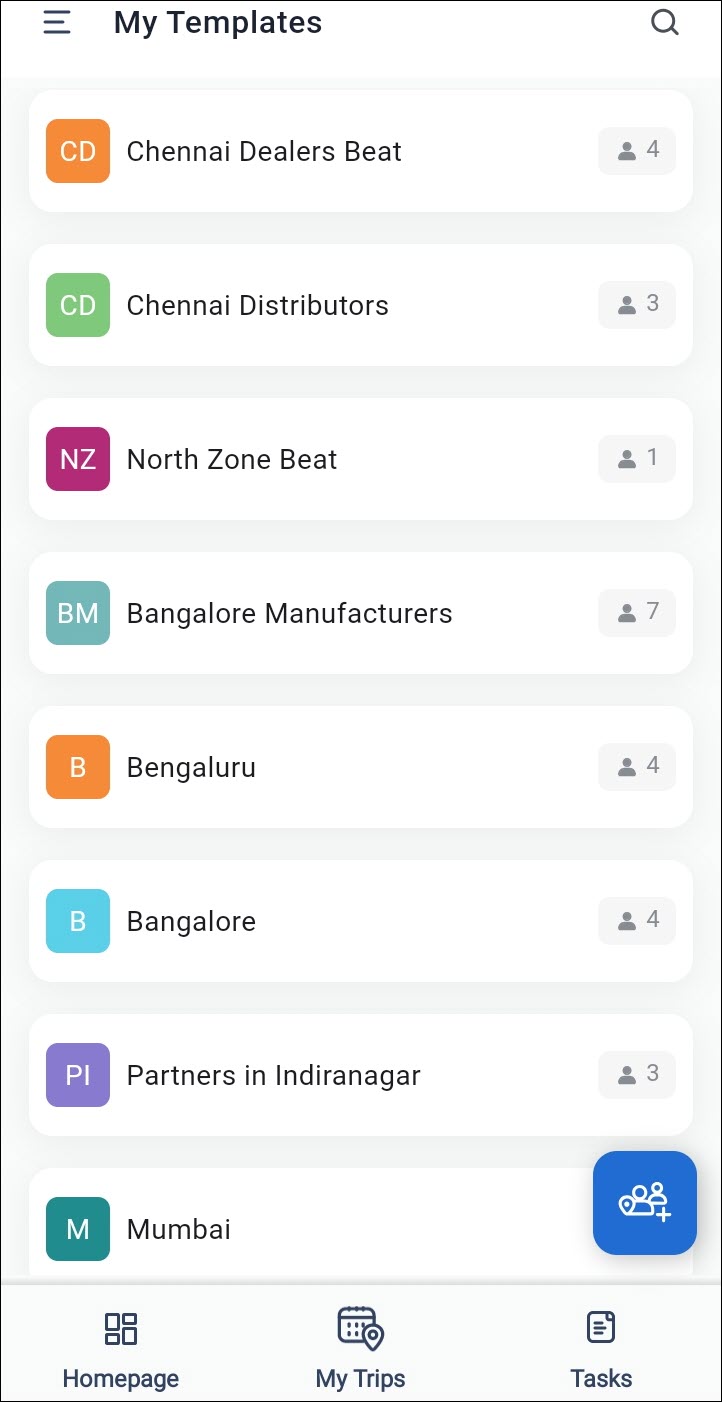Click the dark teal M avatar icon

click(78, 1229)
